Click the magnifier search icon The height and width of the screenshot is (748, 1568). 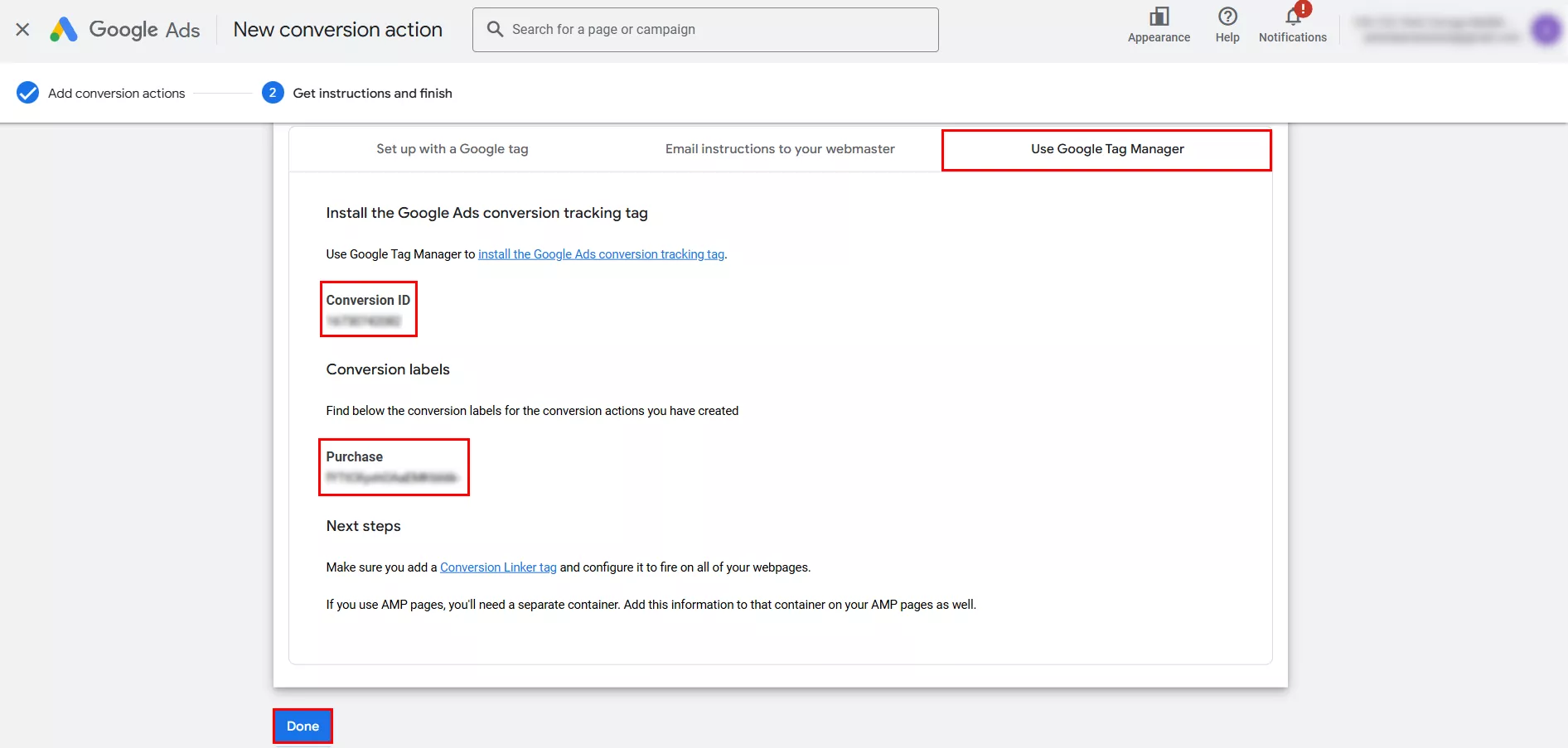[495, 30]
